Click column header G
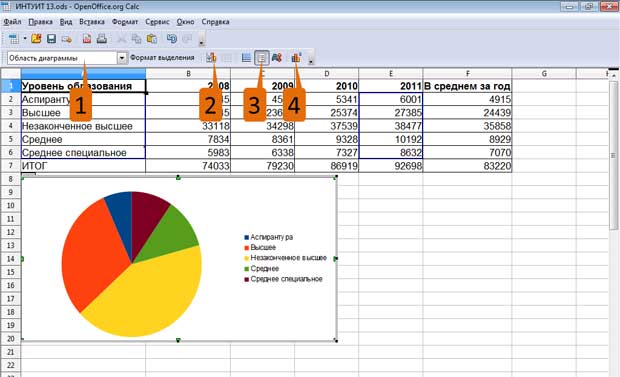620x377 pixels. coord(544,74)
